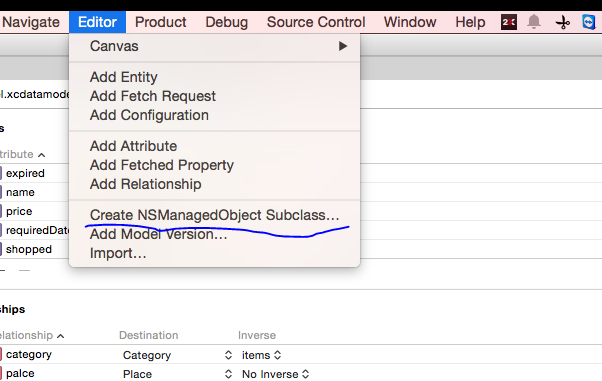The height and width of the screenshot is (381, 602).
Task: Click the 2X menu bar icon
Action: 509,22
